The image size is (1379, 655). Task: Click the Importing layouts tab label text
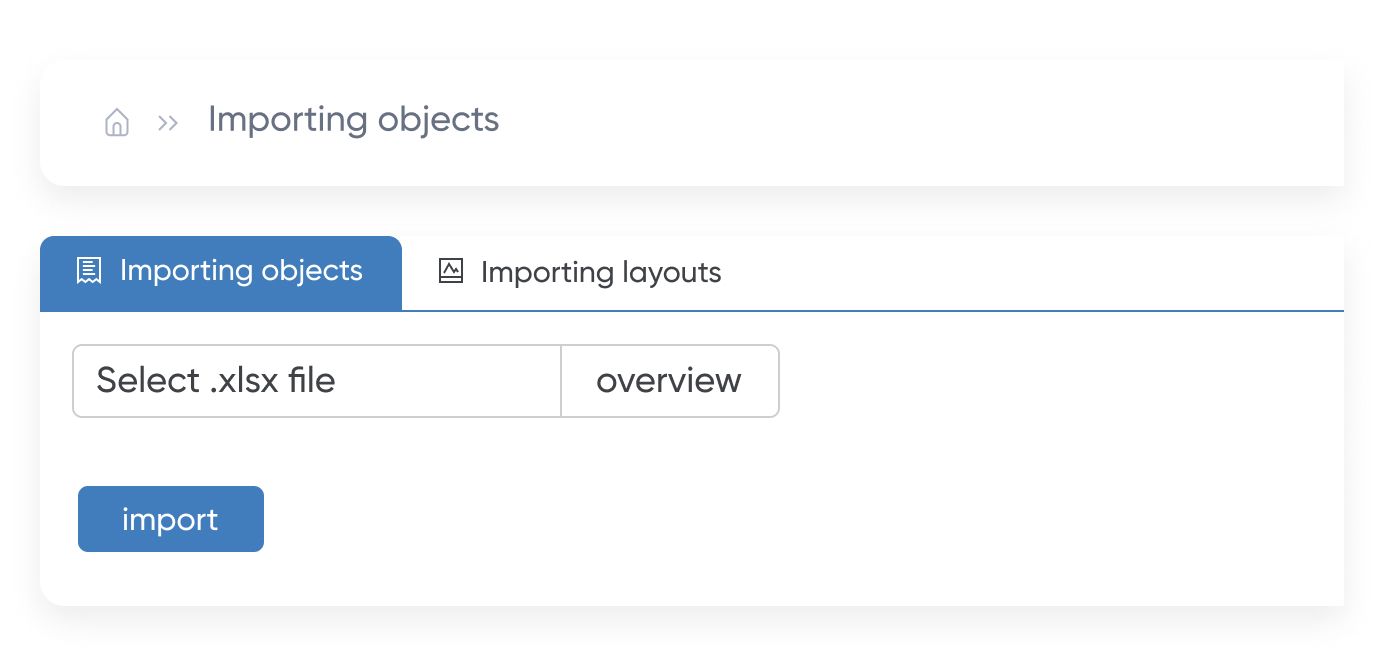tap(601, 272)
